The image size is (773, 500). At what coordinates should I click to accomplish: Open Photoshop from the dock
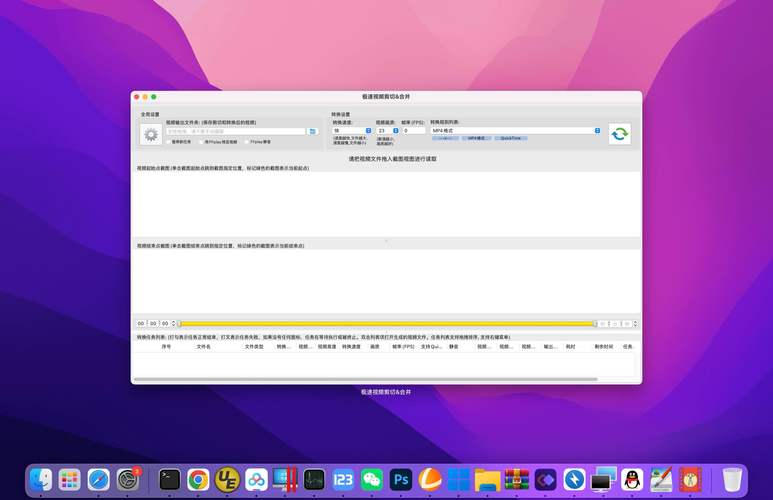coord(402,480)
